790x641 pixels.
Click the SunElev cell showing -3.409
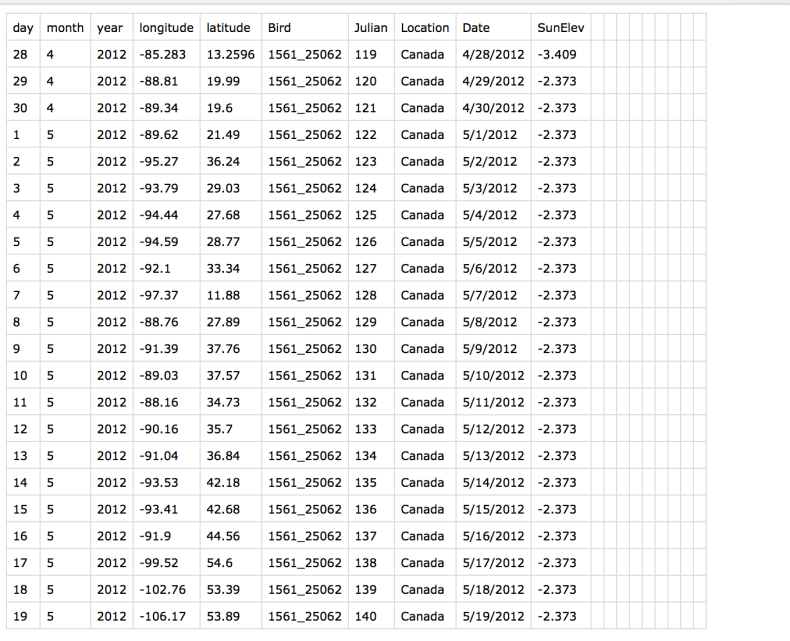tap(556, 53)
